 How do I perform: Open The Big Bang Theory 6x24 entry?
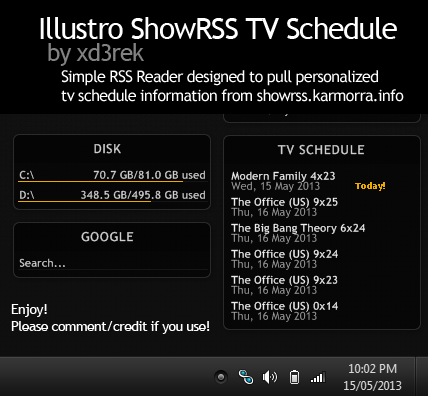[298, 228]
